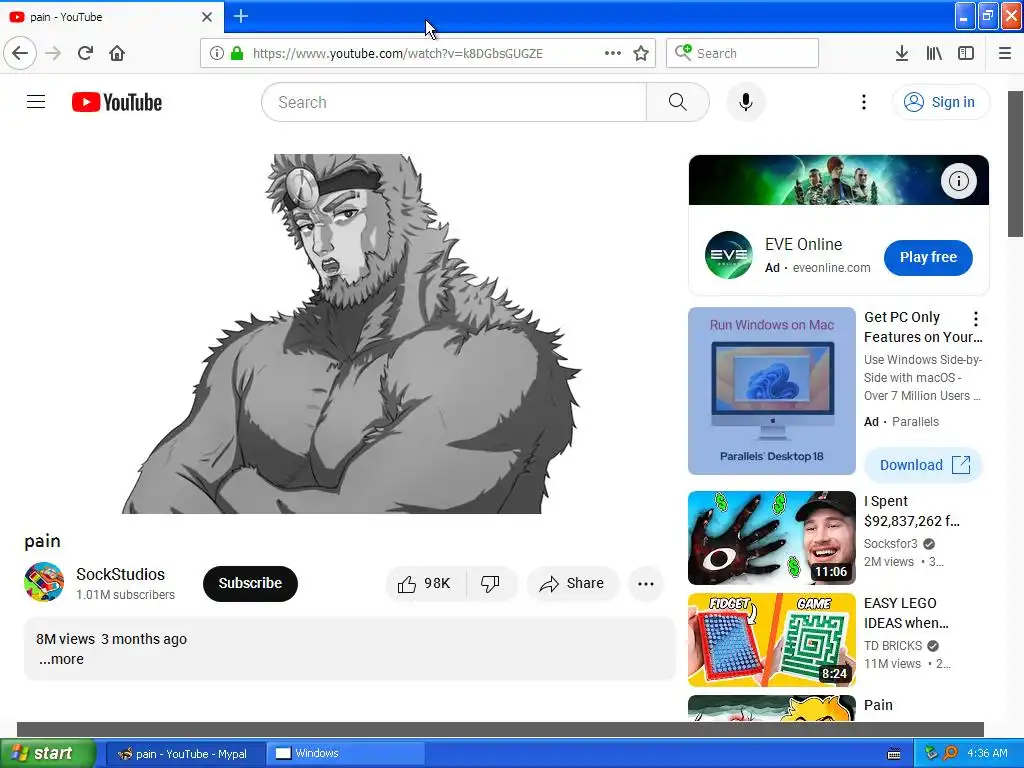
Task: Click the 4:36 AM taskbar clock
Action: 987,753
